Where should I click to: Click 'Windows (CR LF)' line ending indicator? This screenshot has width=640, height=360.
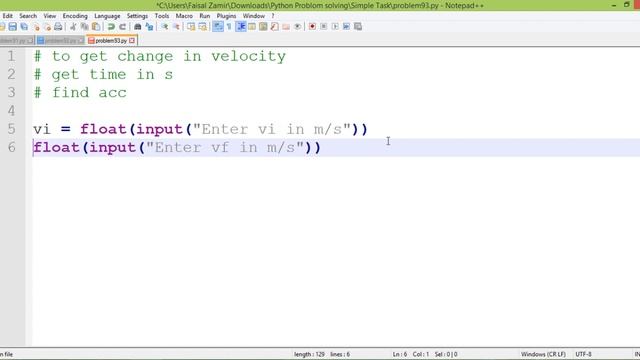click(543, 354)
